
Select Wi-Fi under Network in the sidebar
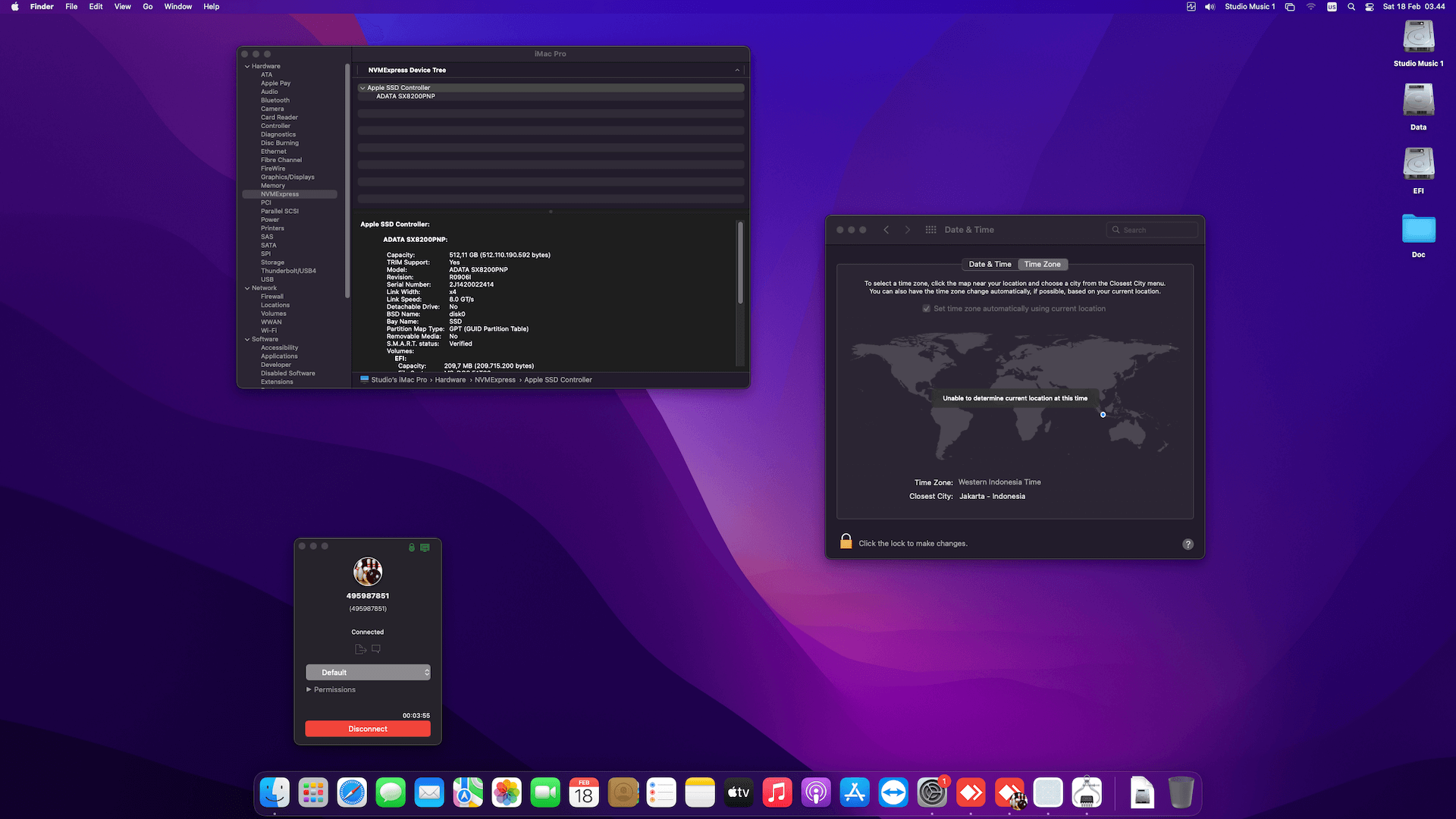[268, 331]
